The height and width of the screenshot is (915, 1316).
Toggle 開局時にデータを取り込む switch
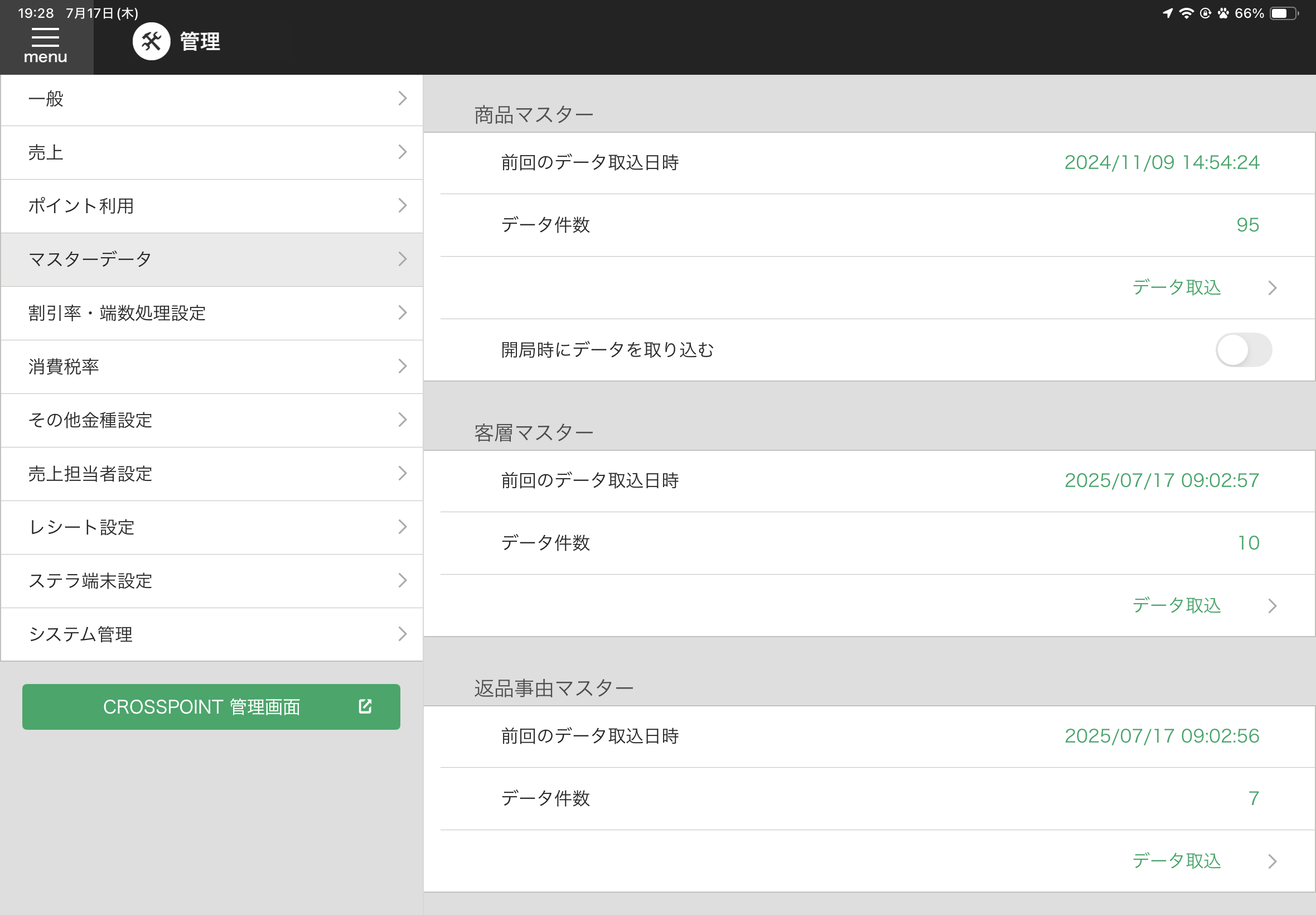pyautogui.click(x=1244, y=350)
